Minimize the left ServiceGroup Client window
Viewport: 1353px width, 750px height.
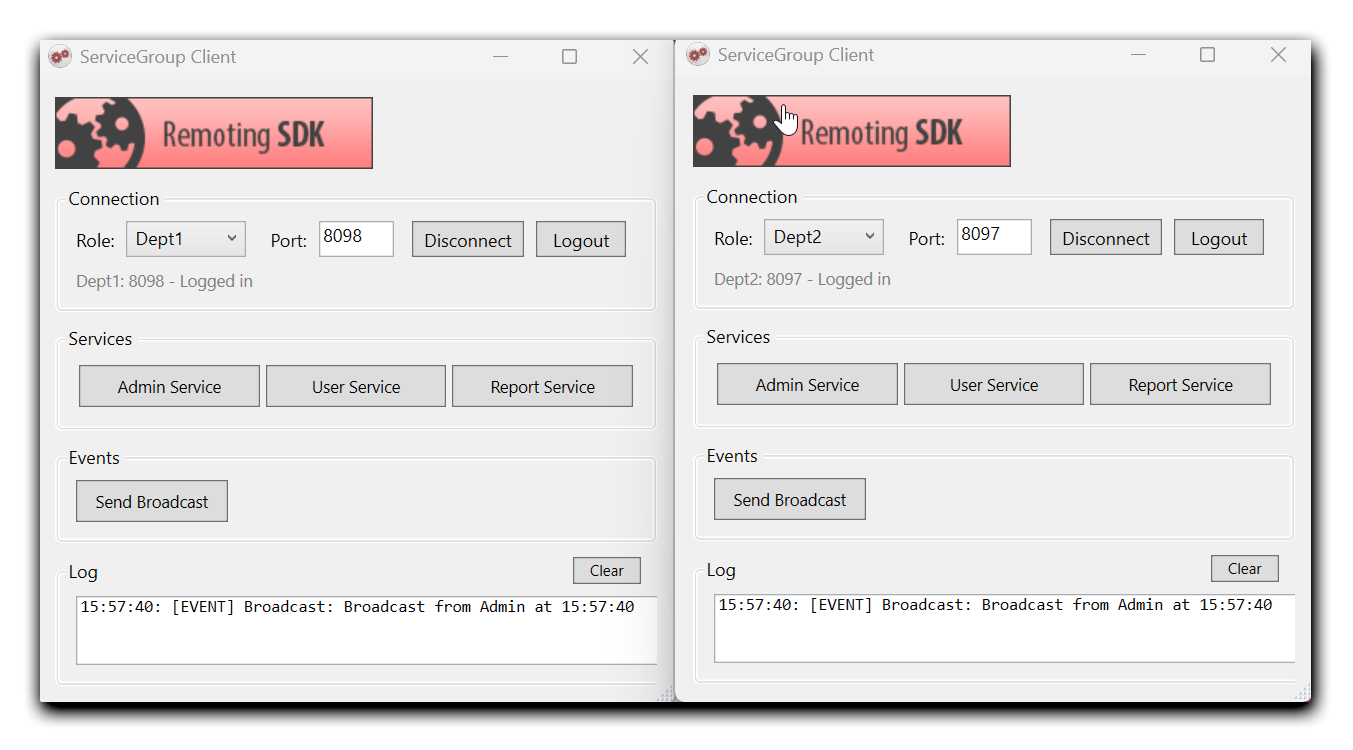coord(501,57)
